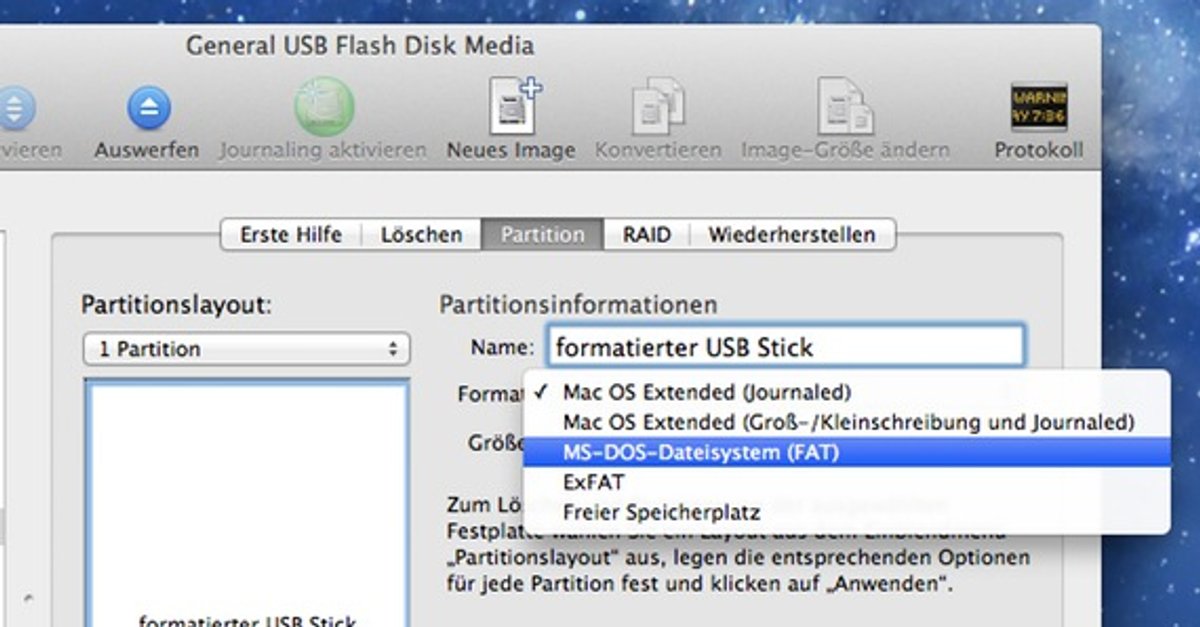
Task: Open the RAID tab
Action: tap(646, 235)
